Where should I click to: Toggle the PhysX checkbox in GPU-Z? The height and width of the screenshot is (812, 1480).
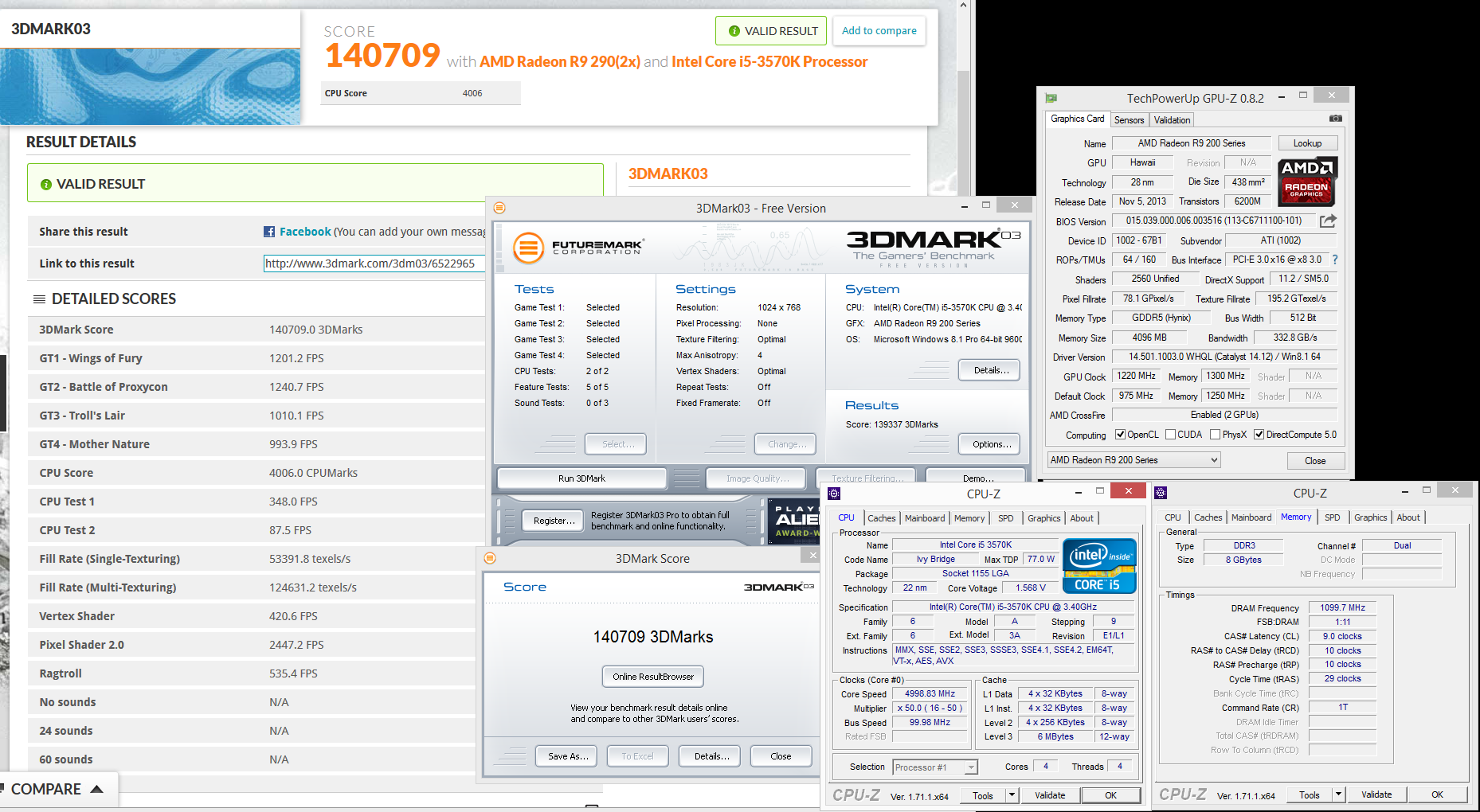[x=1215, y=435]
